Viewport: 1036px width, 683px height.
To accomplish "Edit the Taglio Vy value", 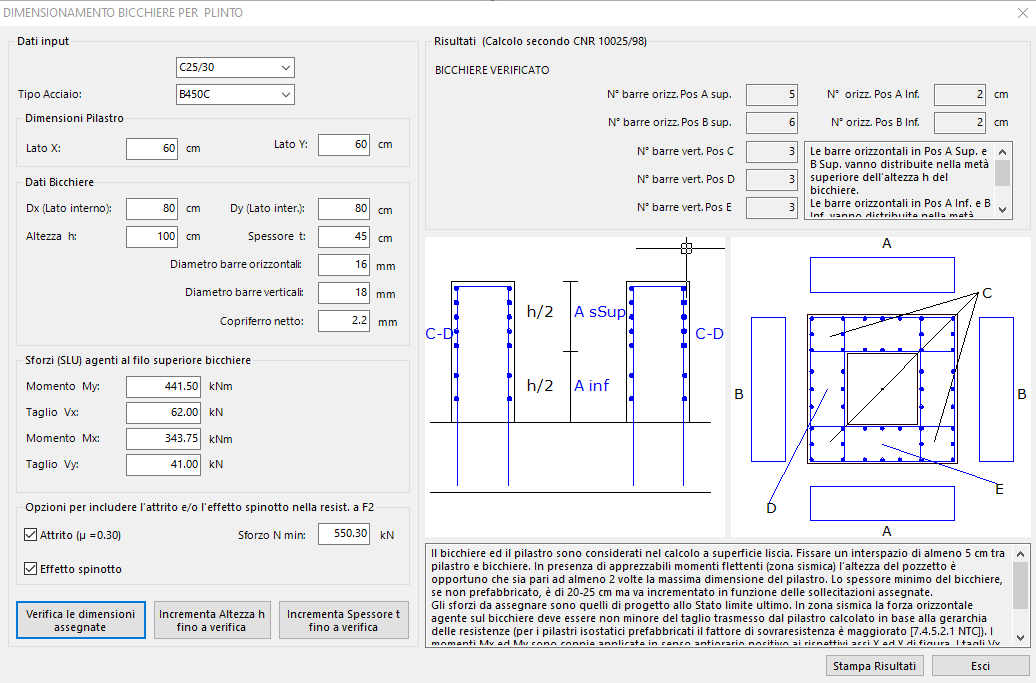I will click(x=163, y=464).
